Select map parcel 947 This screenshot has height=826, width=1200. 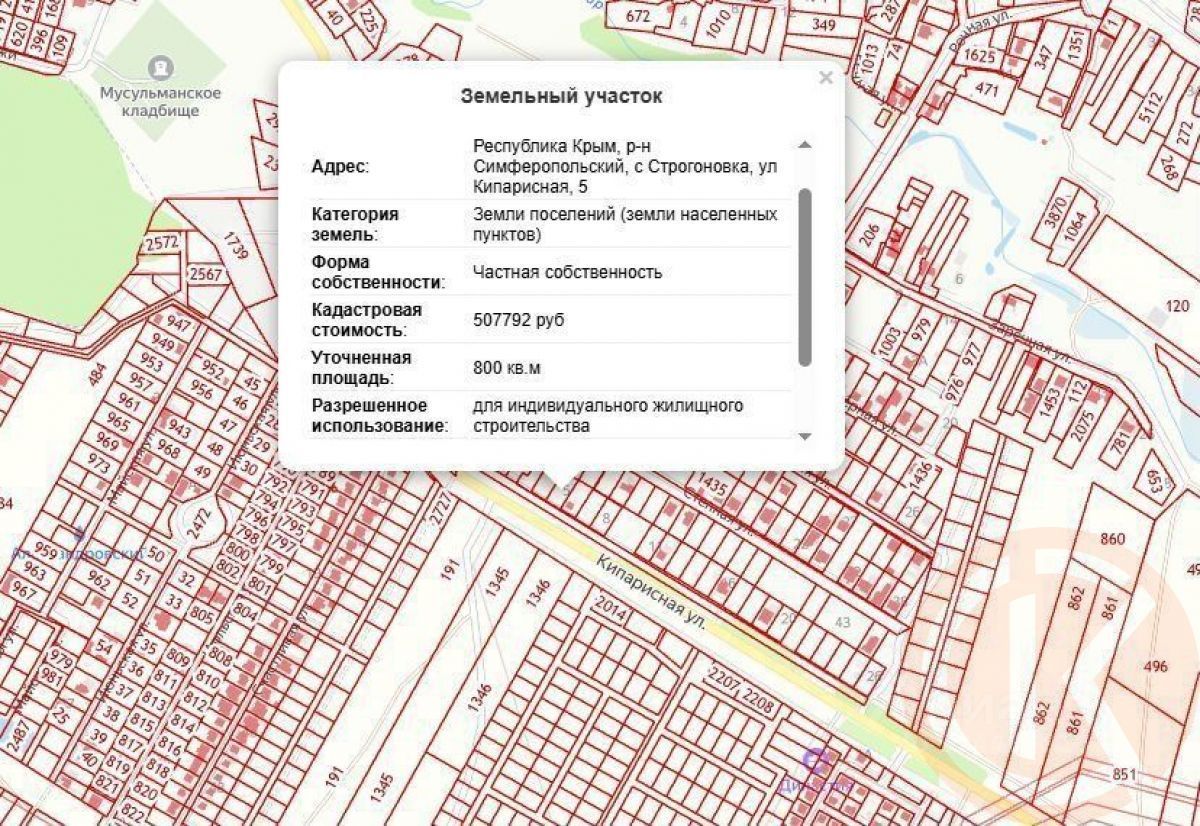179,324
